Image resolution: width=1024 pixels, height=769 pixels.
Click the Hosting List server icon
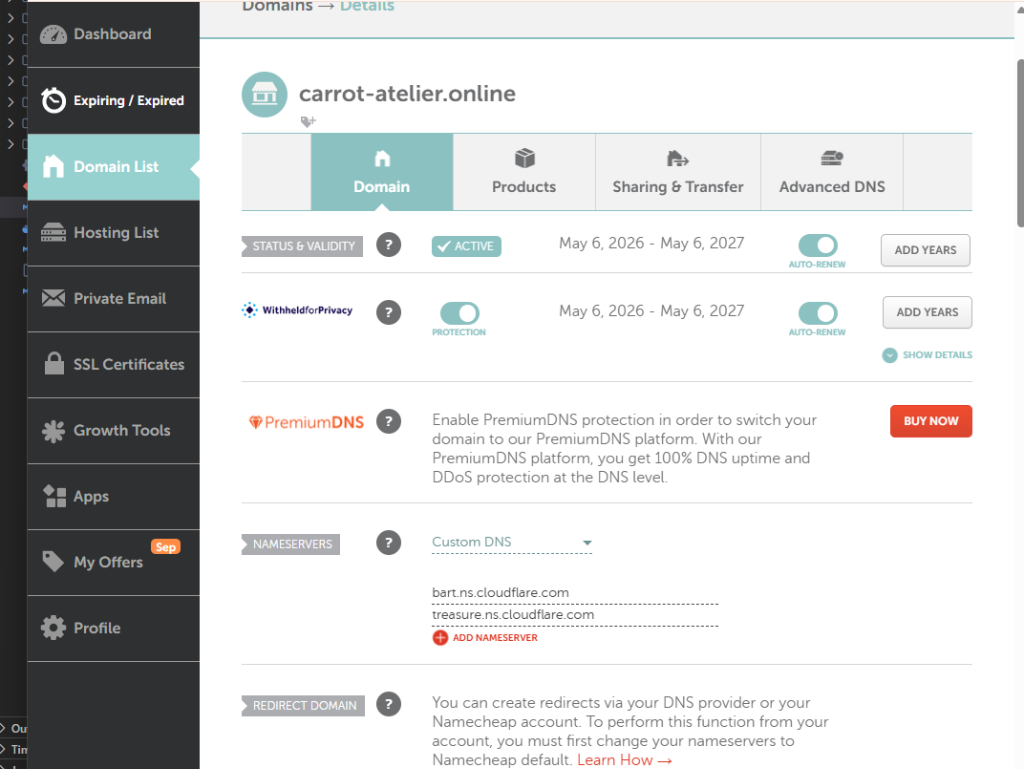pos(53,232)
